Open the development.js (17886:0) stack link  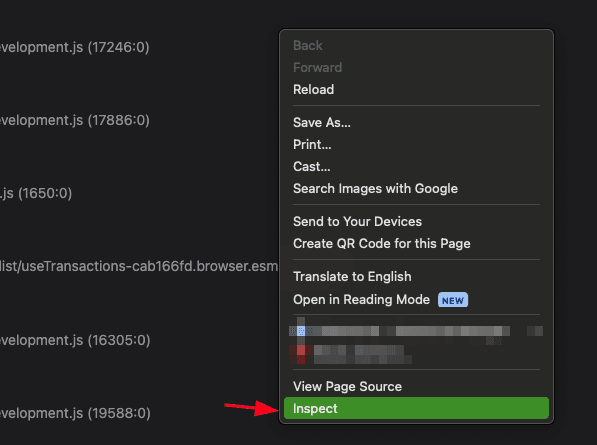(x=75, y=120)
